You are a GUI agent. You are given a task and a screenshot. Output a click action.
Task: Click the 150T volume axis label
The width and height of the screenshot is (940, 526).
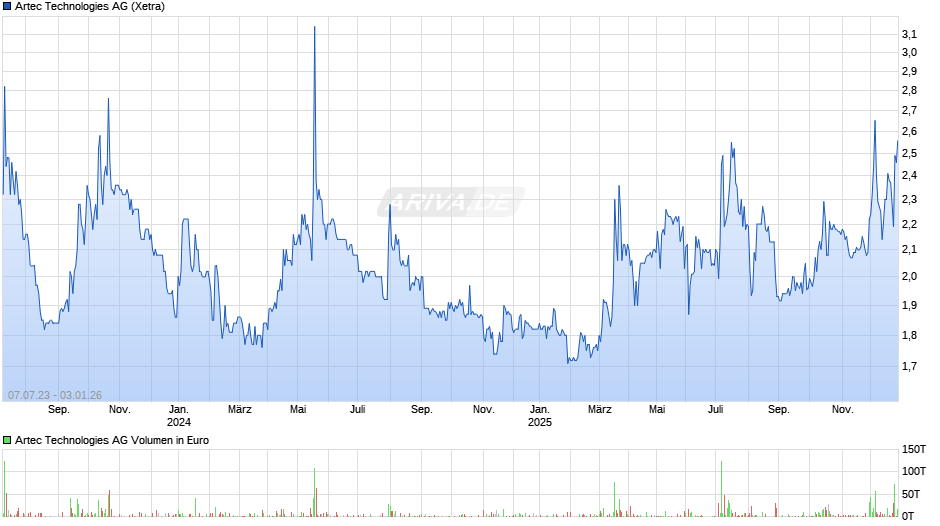[914, 449]
